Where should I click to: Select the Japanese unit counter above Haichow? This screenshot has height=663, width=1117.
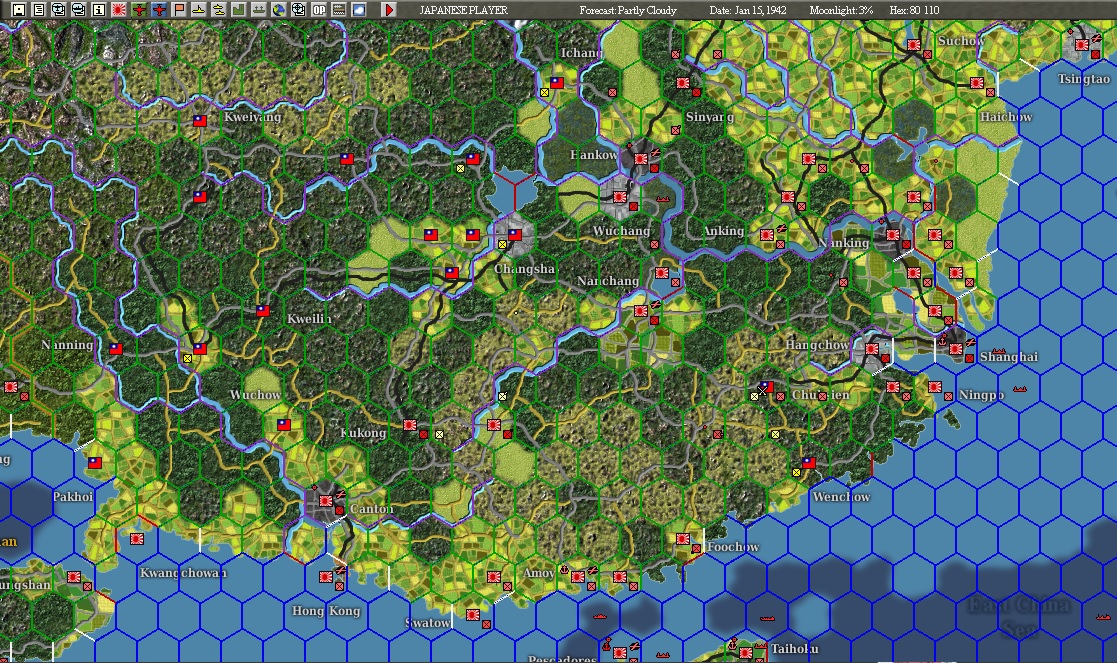977,83
